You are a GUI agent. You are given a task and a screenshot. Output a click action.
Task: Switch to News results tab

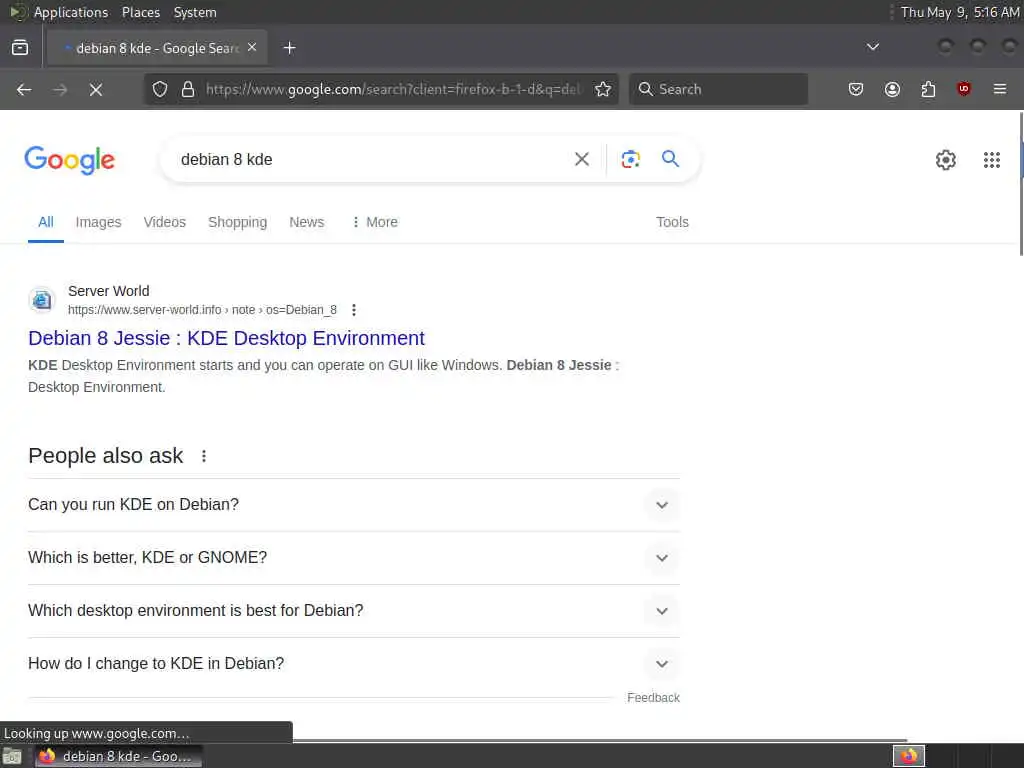pyautogui.click(x=307, y=222)
